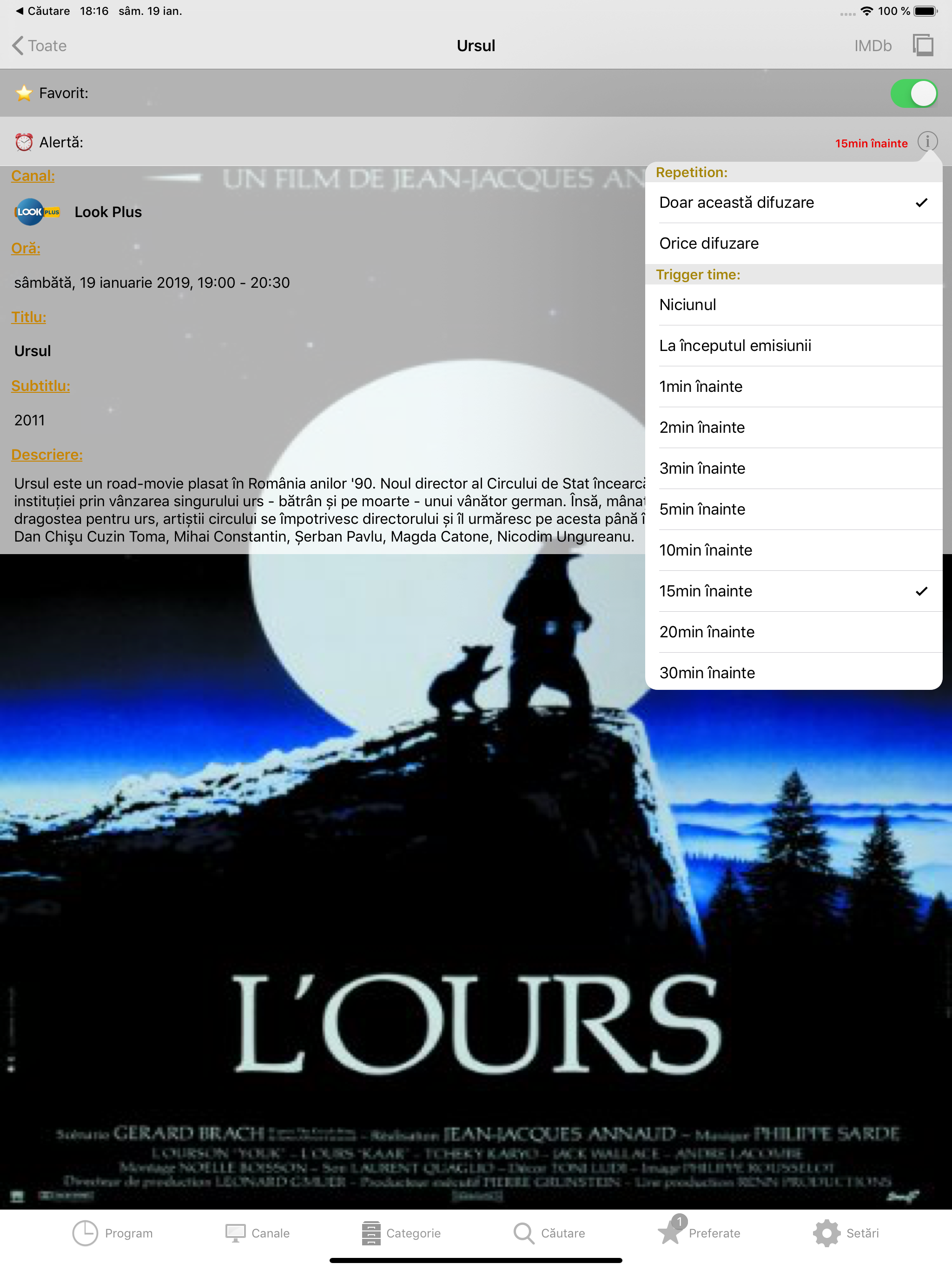This screenshot has height=1270, width=952.
Task: Open the 15min înainte alert value
Action: pyautogui.click(x=871, y=143)
